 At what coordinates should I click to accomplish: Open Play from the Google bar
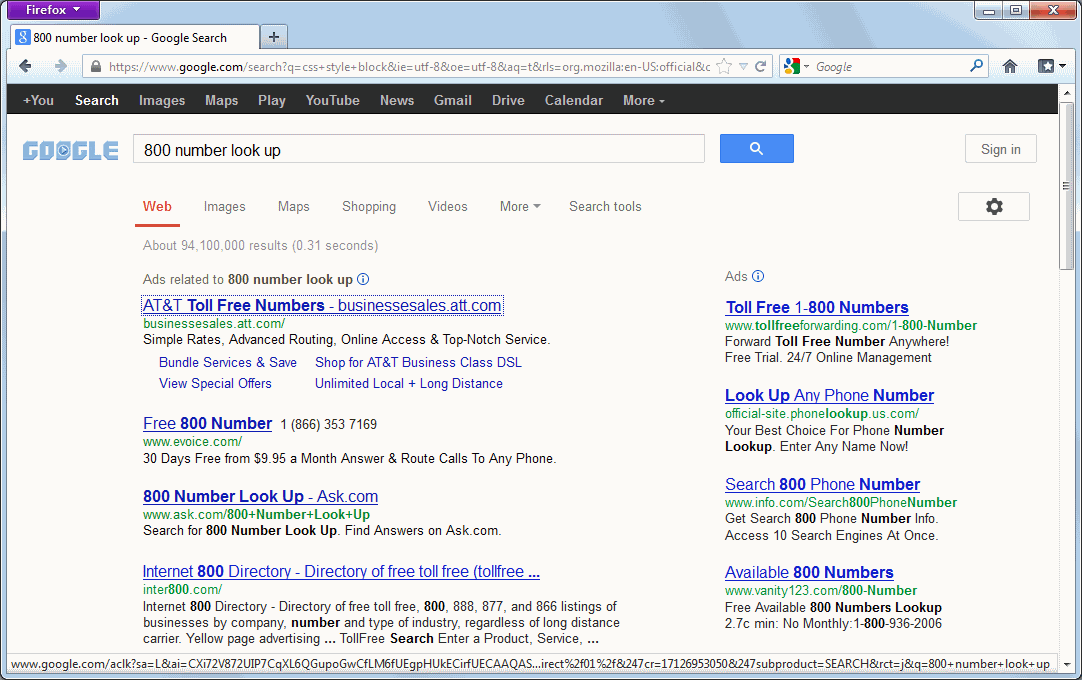pyautogui.click(x=272, y=101)
